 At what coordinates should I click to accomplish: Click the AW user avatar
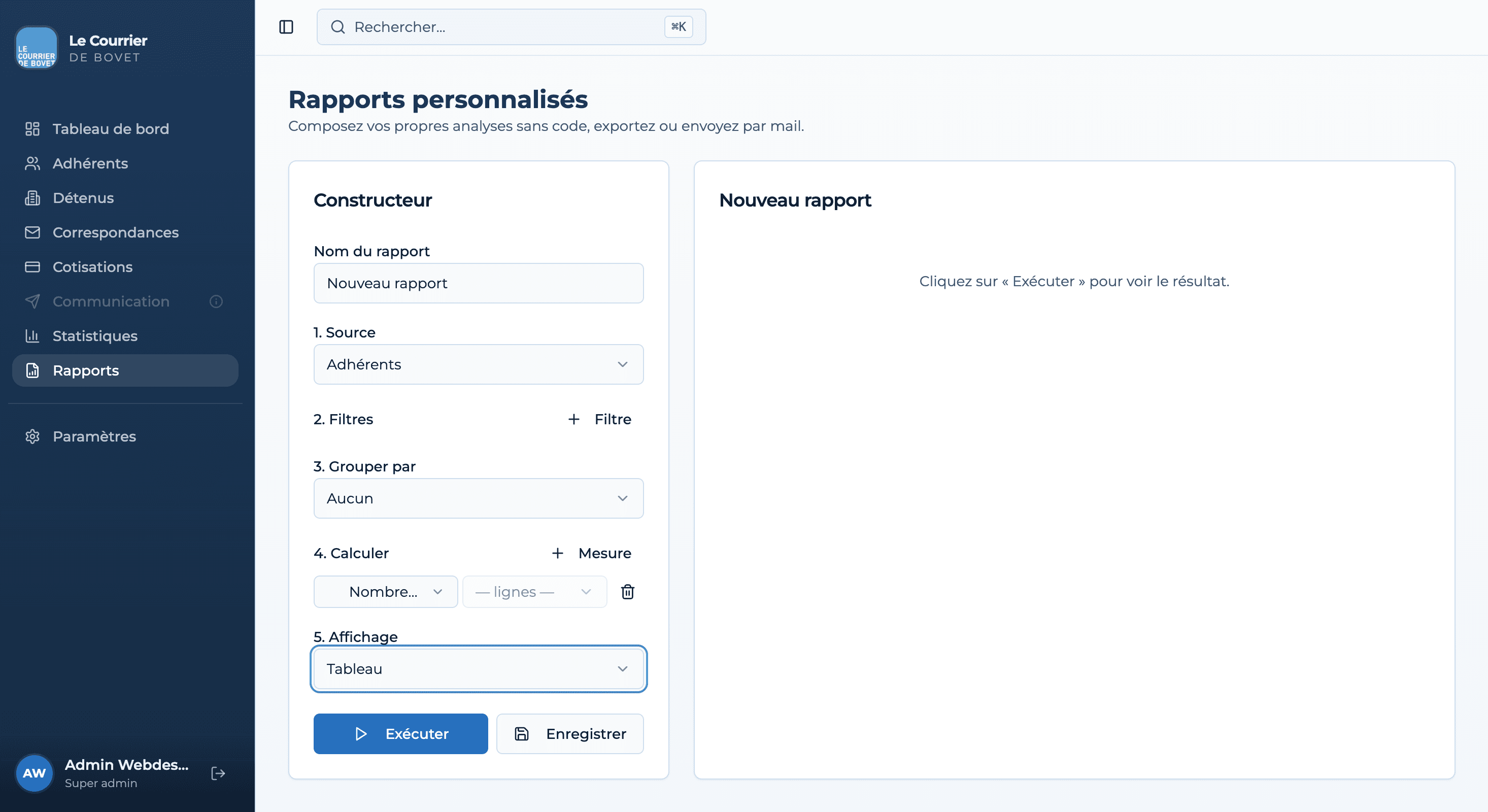click(34, 773)
